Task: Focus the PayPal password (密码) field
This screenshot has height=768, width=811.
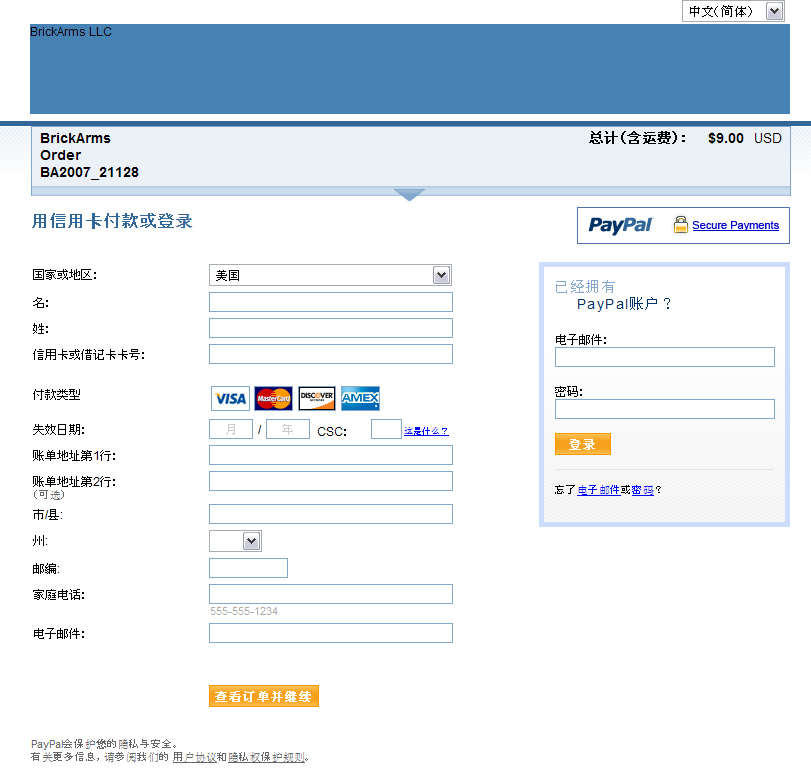Action: [665, 409]
